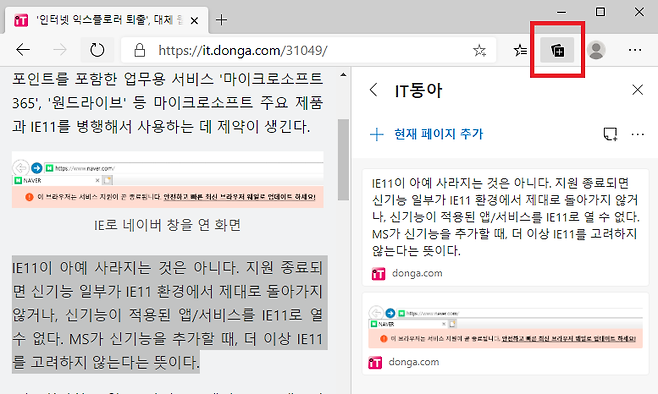Add this page to favorites star
This screenshot has height=394, width=658.
(479, 50)
